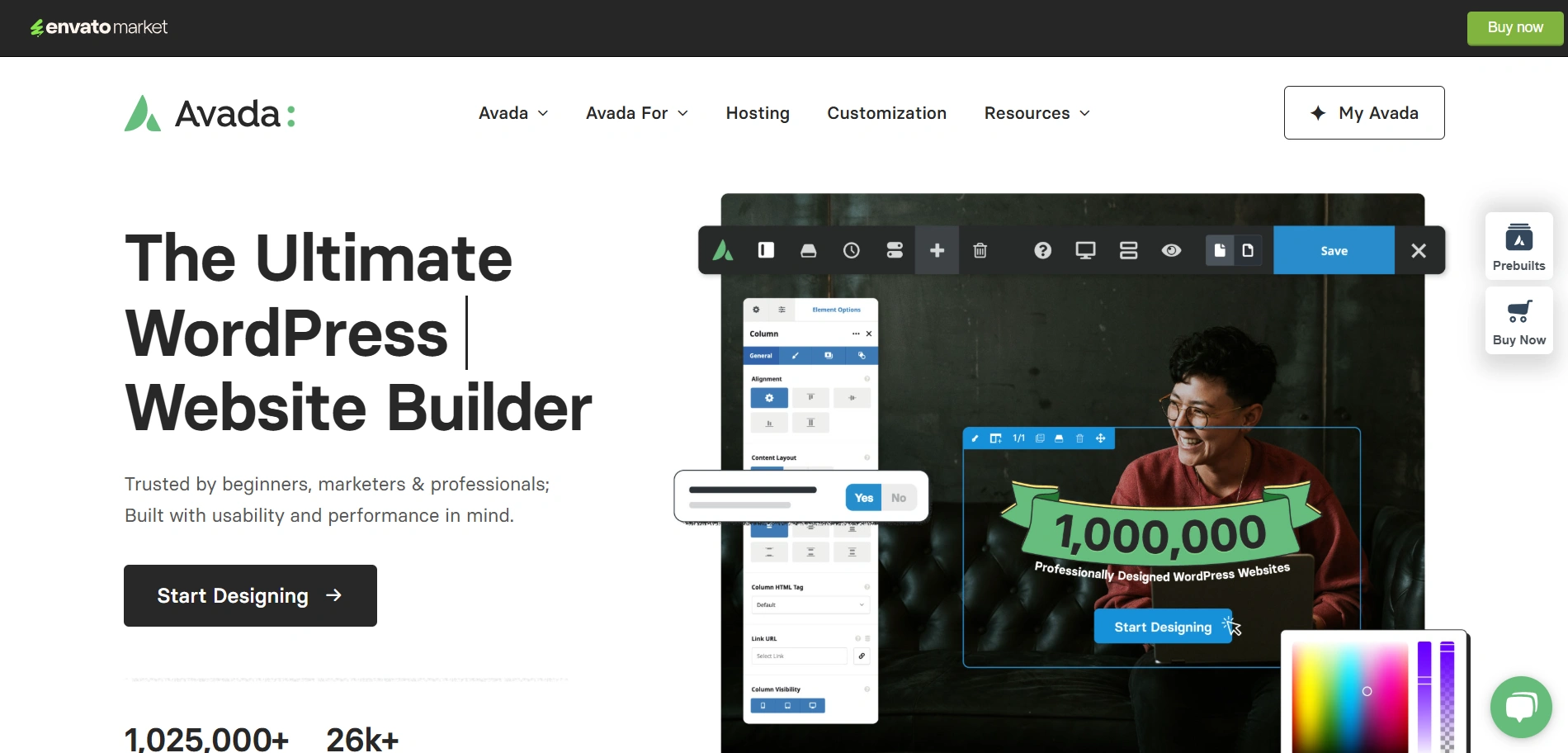This screenshot has height=753, width=1568.
Task: Toggle desktop column visibility
Action: pos(813,706)
